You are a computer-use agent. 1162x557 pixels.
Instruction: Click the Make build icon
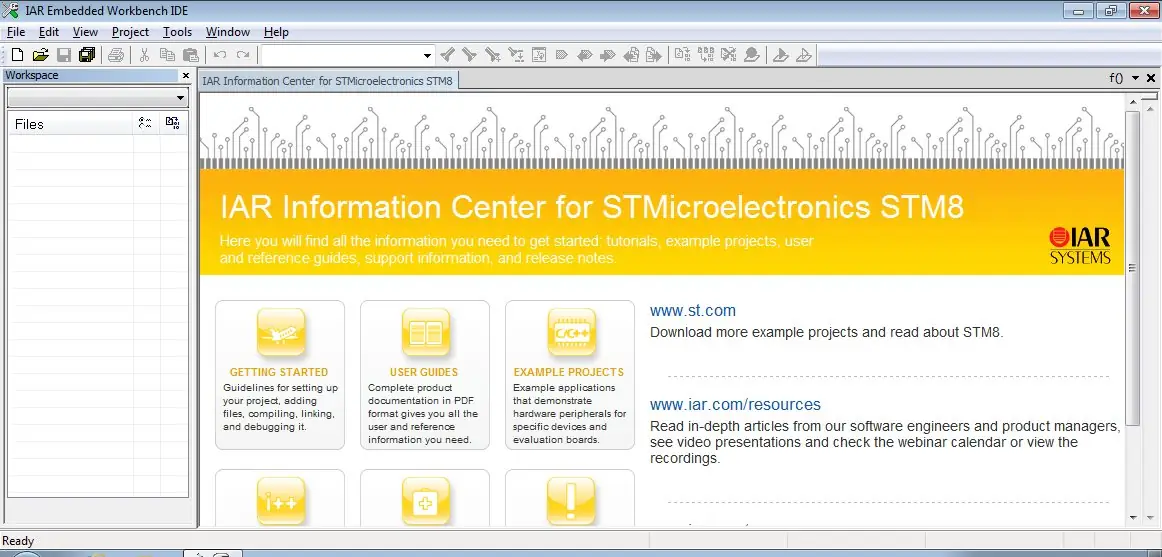click(706, 55)
